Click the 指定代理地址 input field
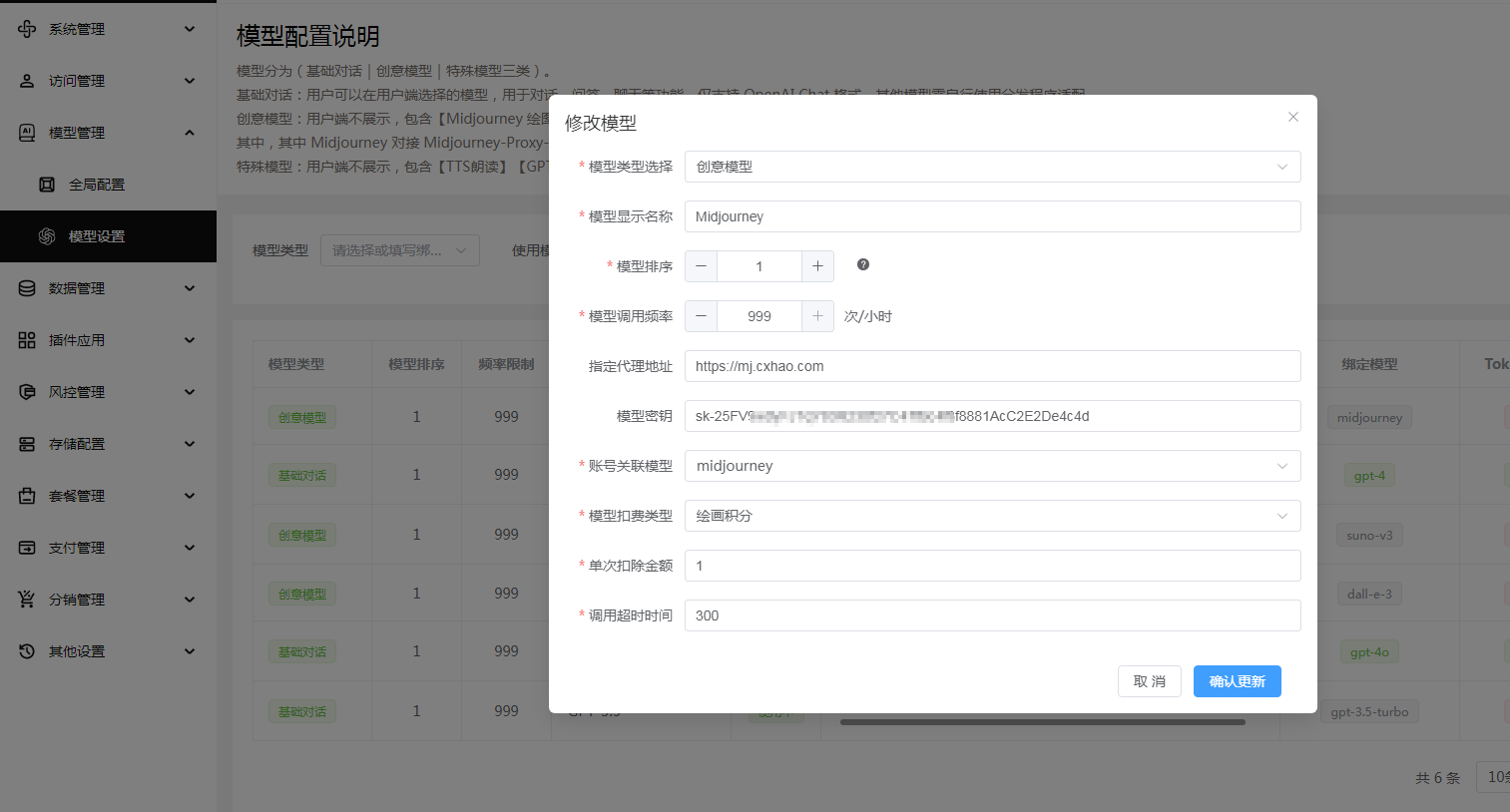Screen dimensions: 1510x812 (993, 366)
